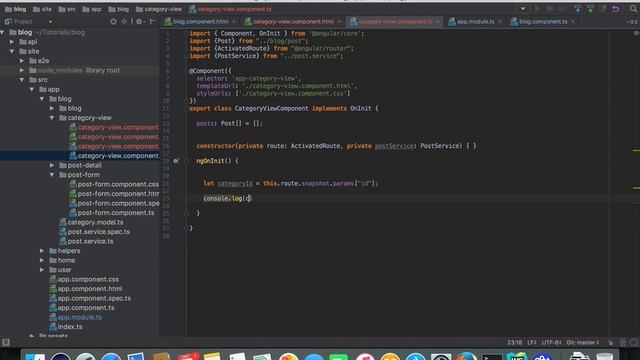Toggle tool window bars icon bottom-left
Viewport: 640px width, 360px height.
[6, 342]
